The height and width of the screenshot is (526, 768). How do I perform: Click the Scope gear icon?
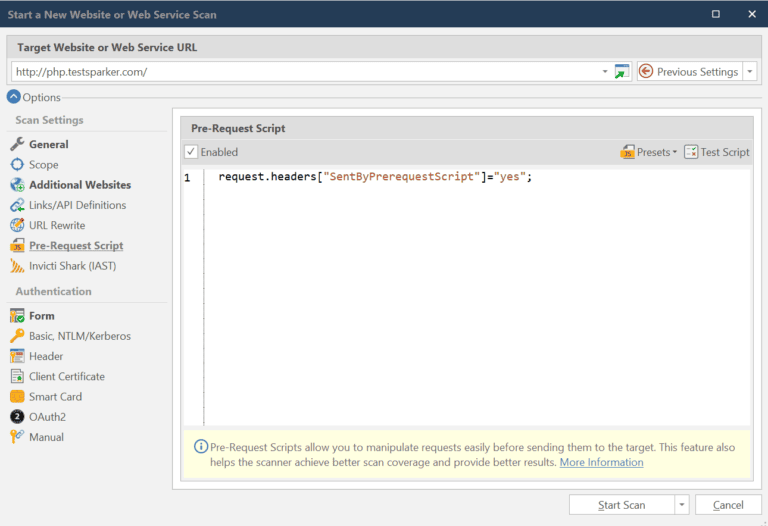[x=17, y=165]
